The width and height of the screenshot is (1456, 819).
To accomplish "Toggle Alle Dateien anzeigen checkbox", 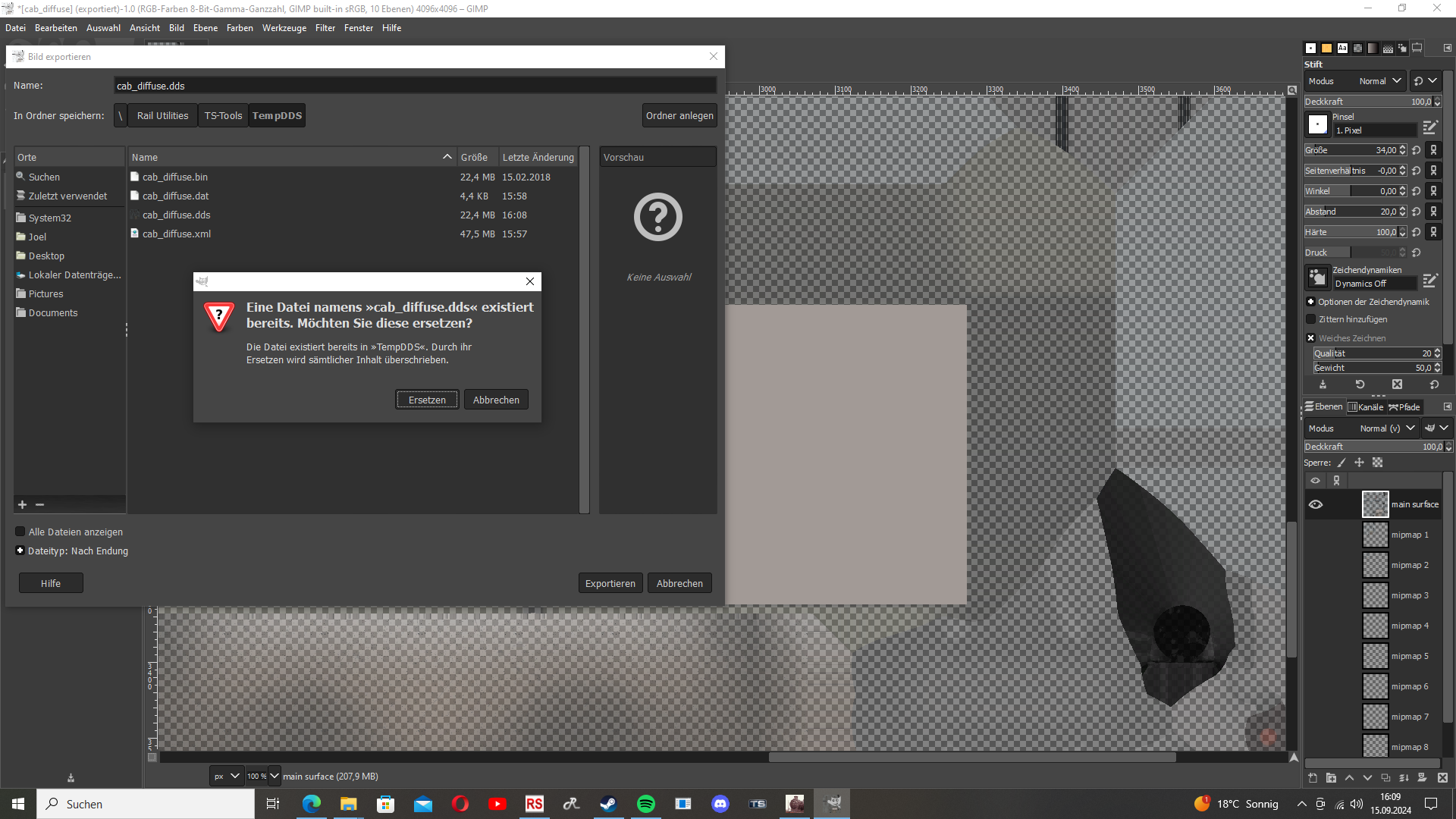I will pyautogui.click(x=20, y=532).
